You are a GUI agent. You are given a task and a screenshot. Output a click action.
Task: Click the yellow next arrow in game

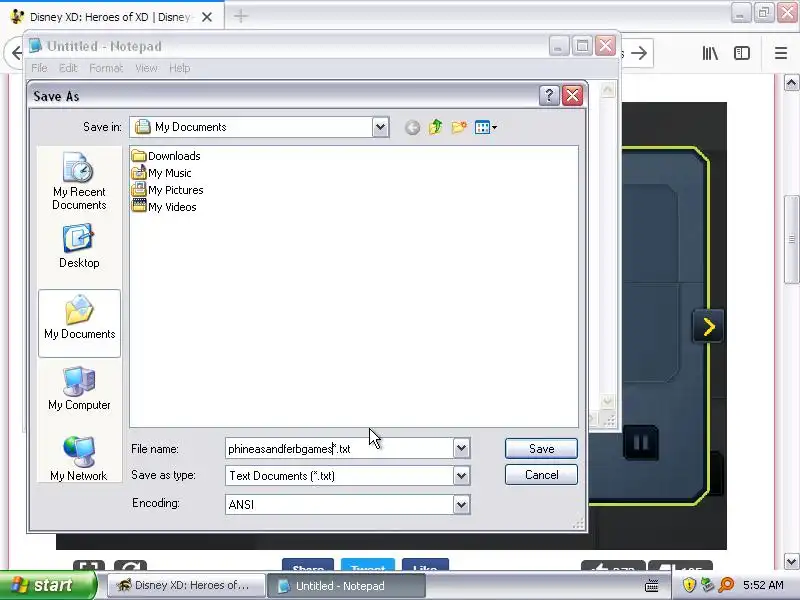click(x=708, y=327)
